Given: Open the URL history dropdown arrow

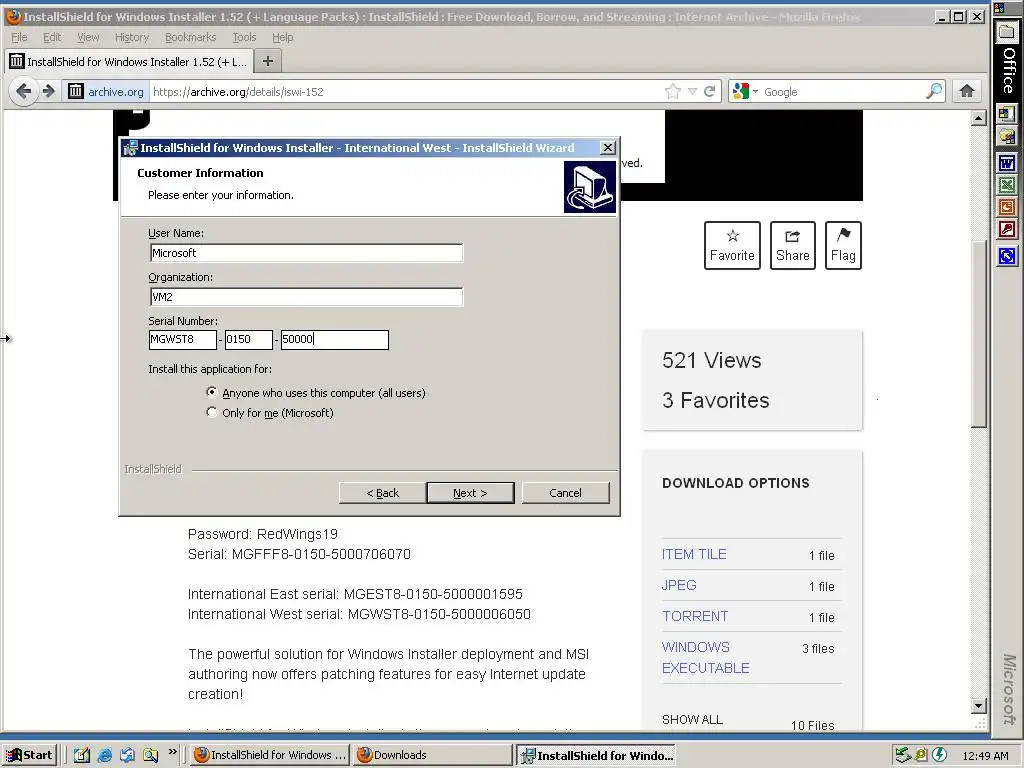Looking at the screenshot, I should point(692,91).
